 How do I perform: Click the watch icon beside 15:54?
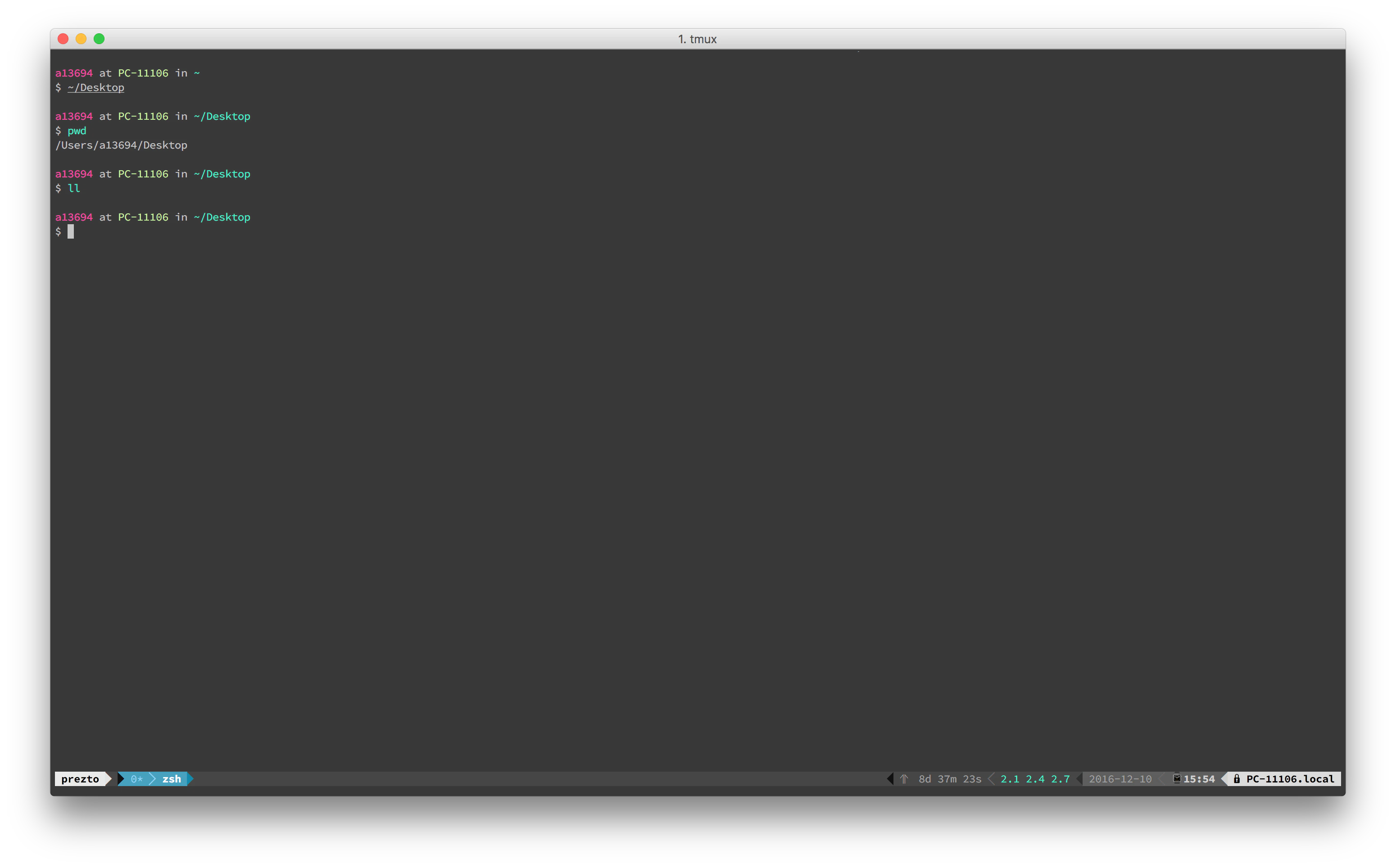[x=1176, y=778]
